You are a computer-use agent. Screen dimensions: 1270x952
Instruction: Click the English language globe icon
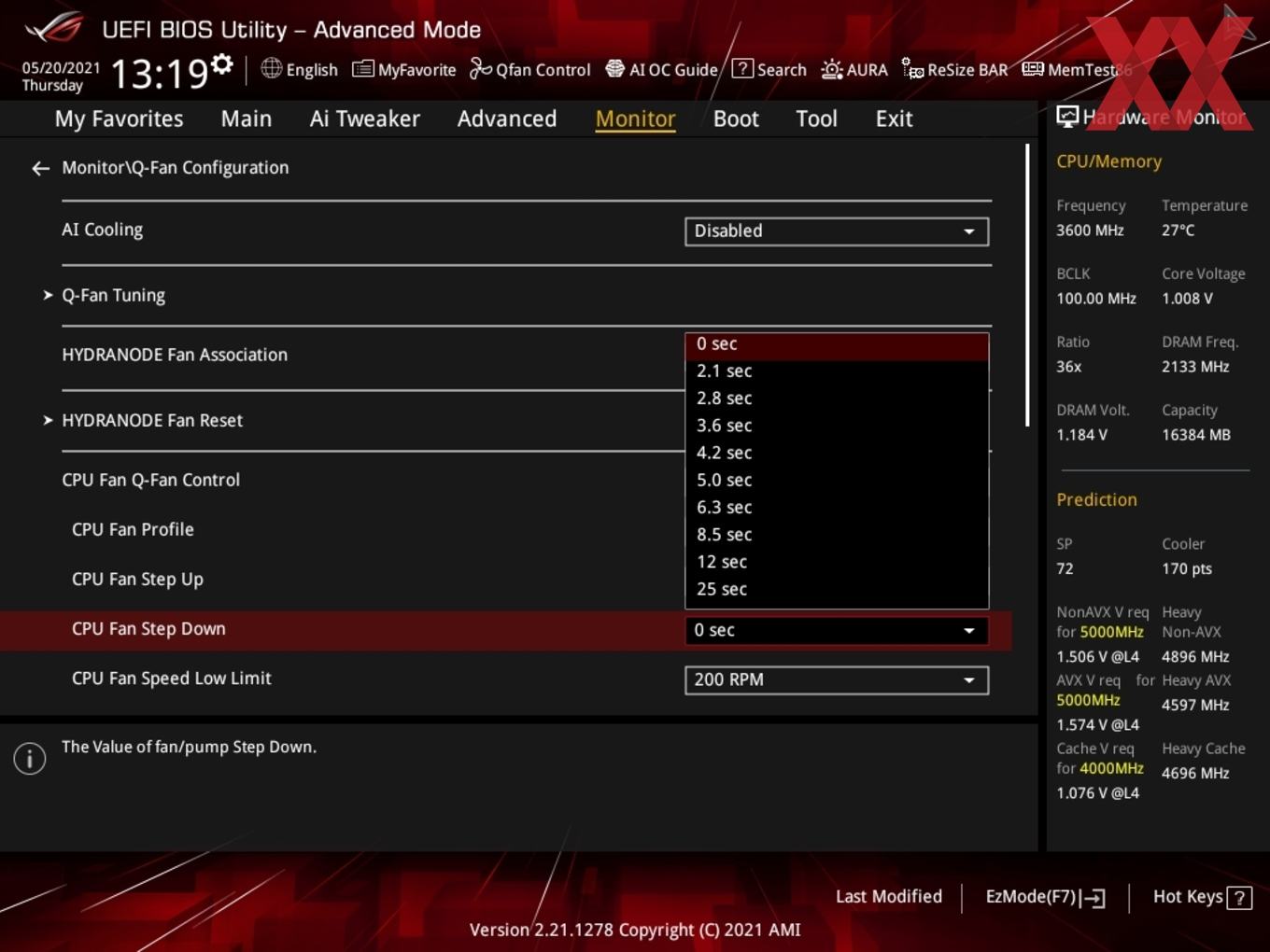271,68
